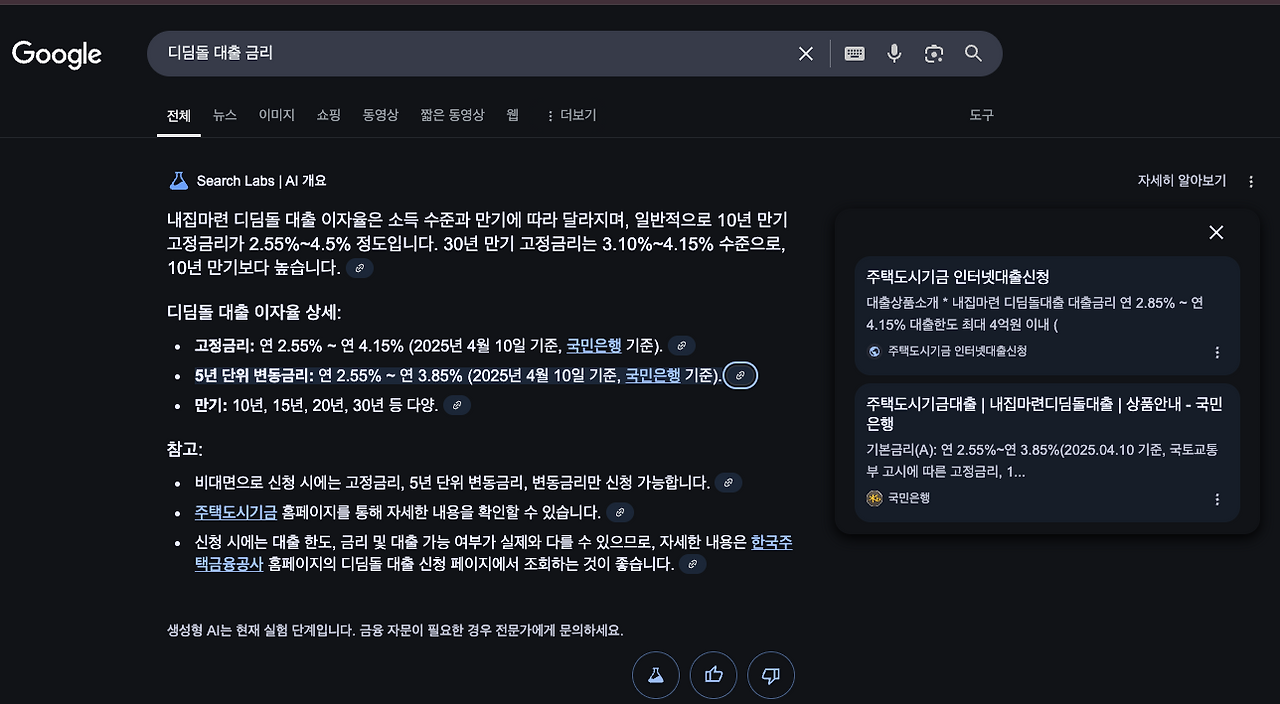Screen dimensions: 1280x704
Task: Switch to the 이미지 tab
Action: (277, 115)
